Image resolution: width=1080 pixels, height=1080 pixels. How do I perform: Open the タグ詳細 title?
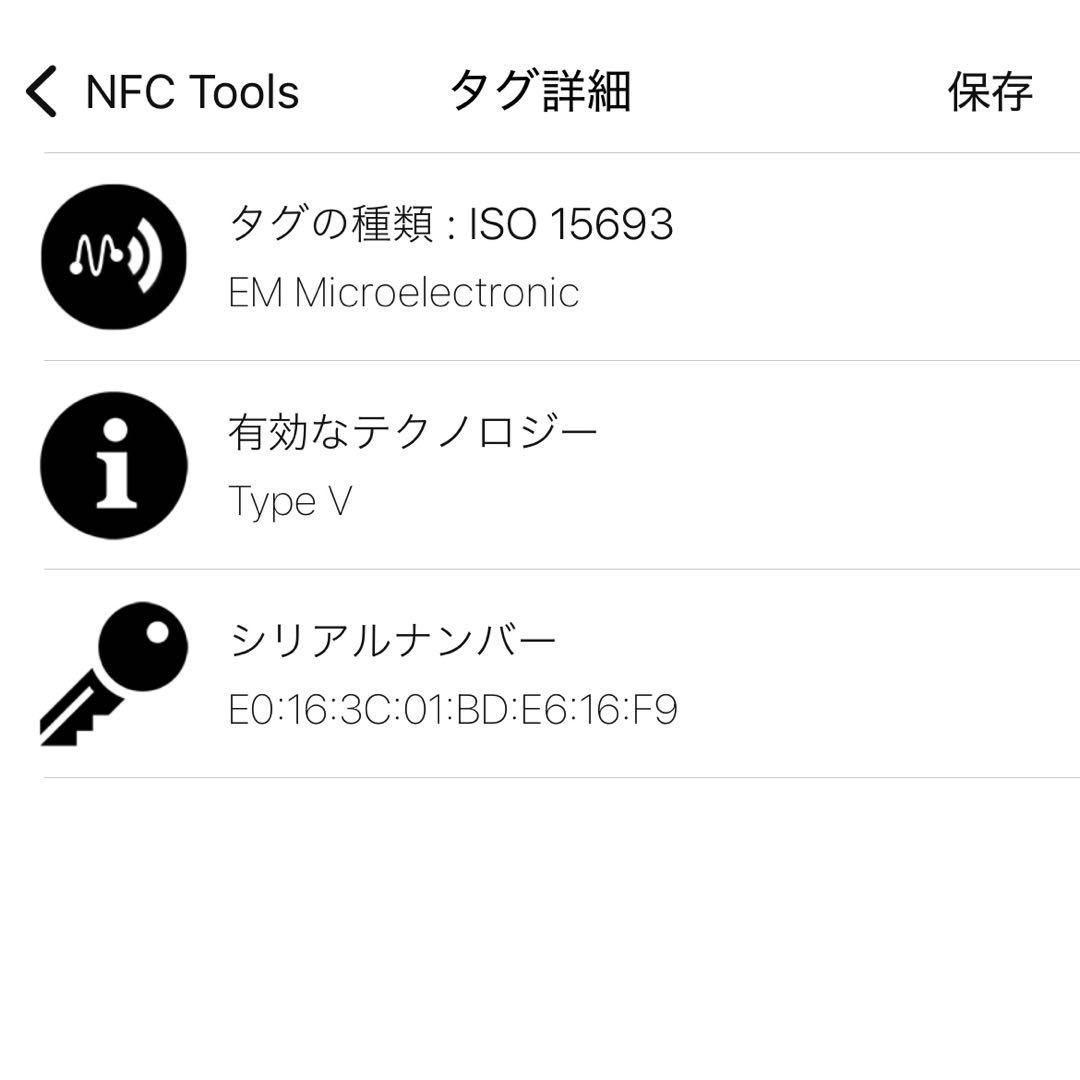point(540,90)
